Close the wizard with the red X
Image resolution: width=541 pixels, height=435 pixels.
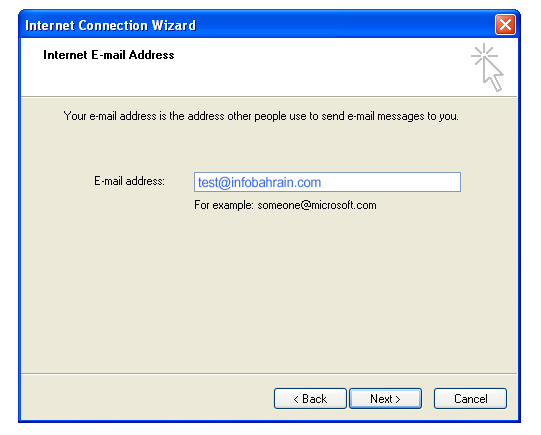pyautogui.click(x=505, y=25)
